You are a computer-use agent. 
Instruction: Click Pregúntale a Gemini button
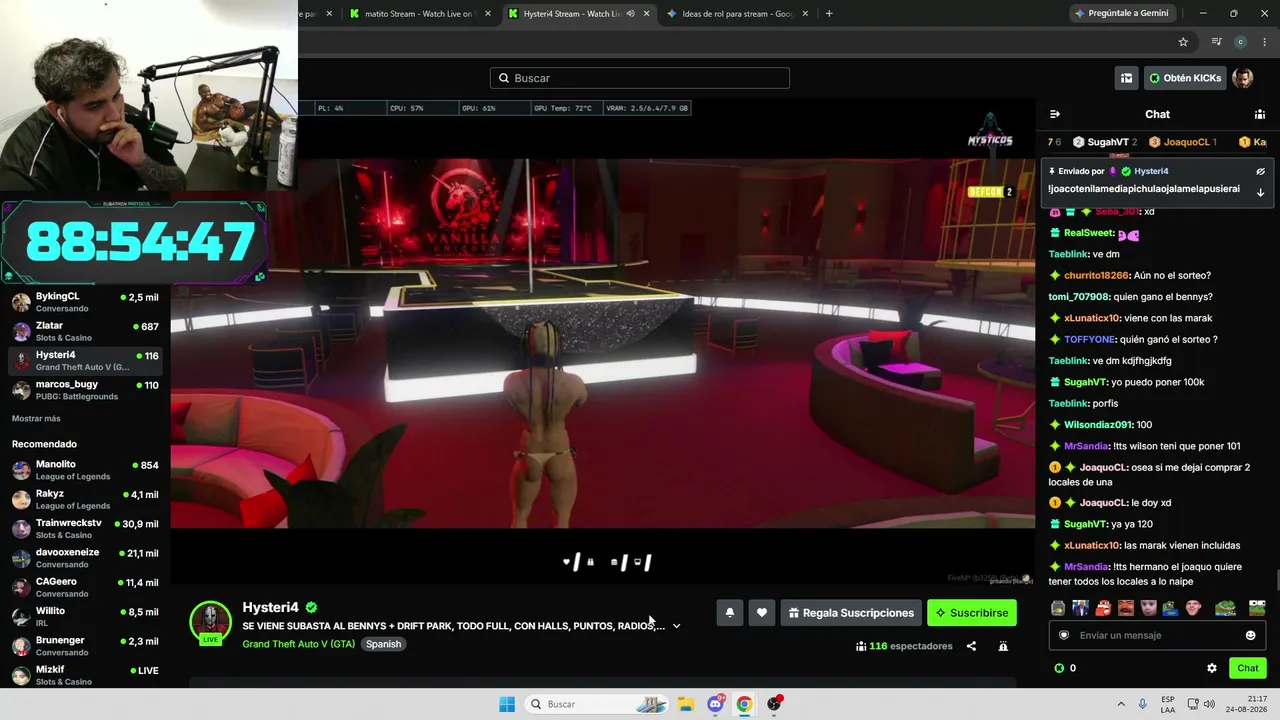[1121, 14]
